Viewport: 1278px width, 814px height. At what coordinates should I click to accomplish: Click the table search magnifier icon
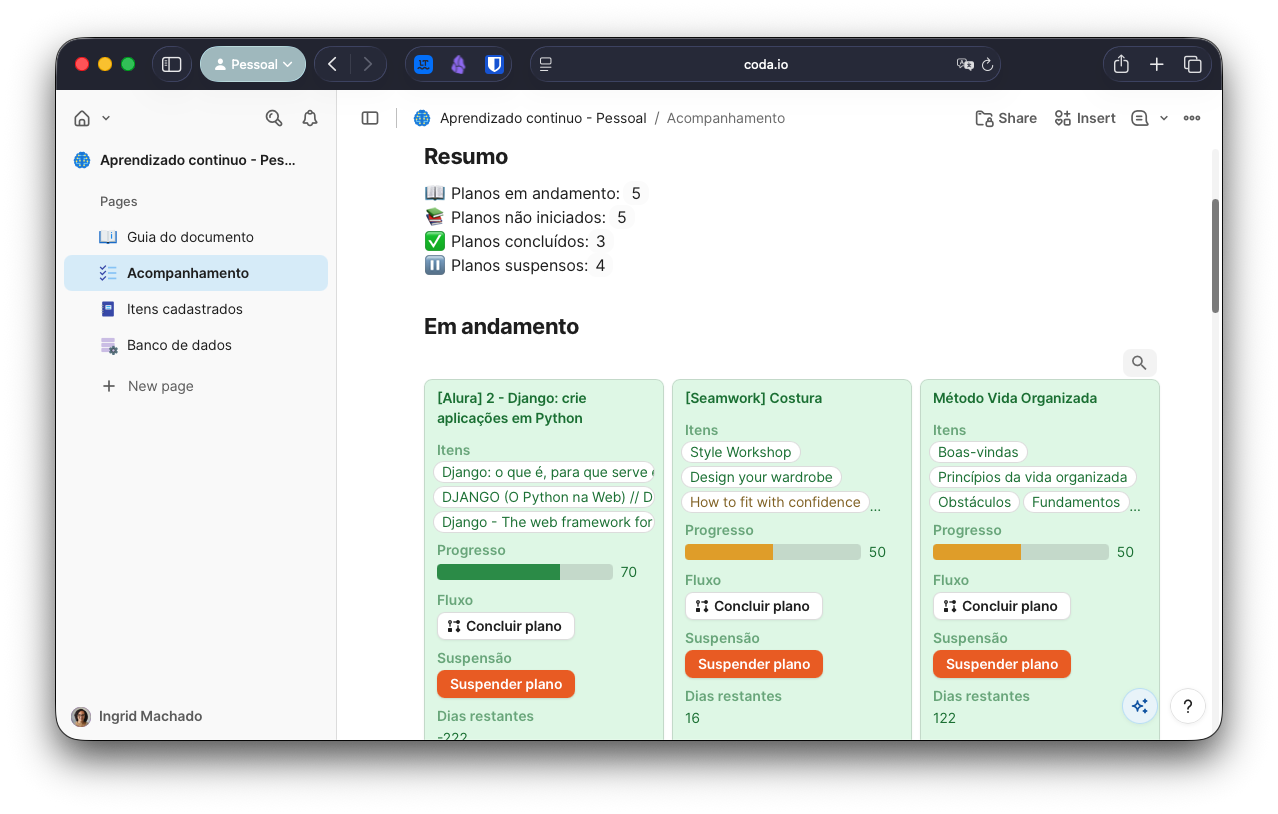pyautogui.click(x=1139, y=362)
